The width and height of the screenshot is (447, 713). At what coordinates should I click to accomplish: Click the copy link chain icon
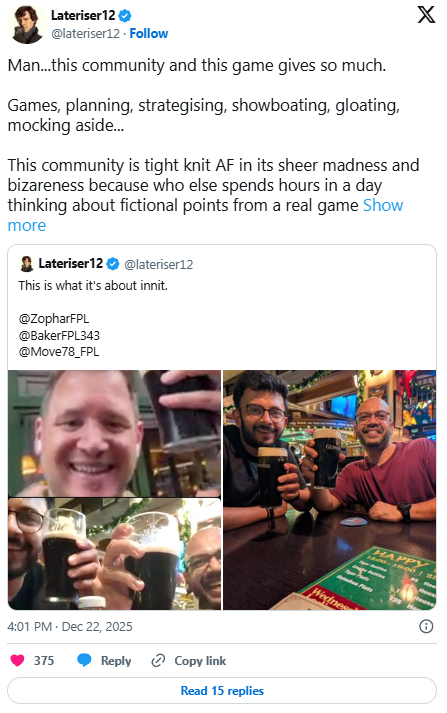158,660
